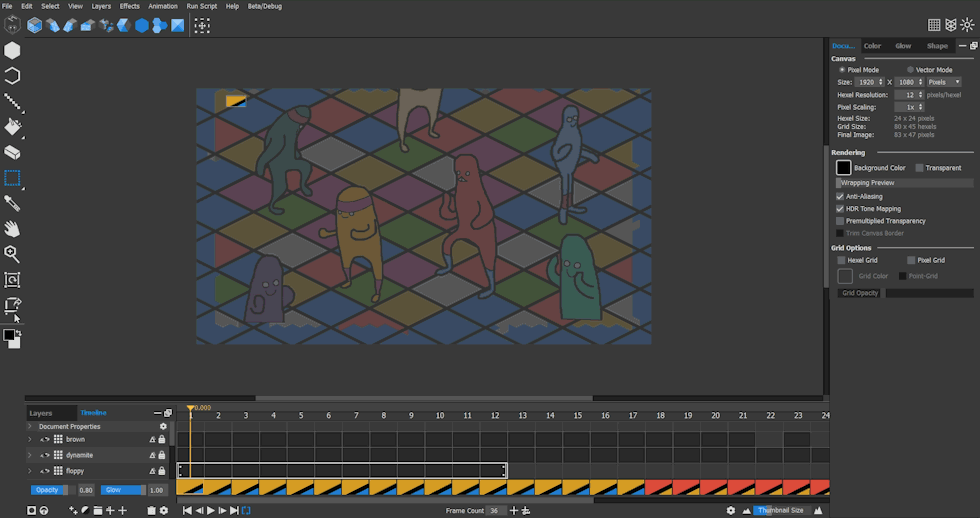The width and height of the screenshot is (980, 518).
Task: Open the Effects menu
Action: click(x=130, y=6)
